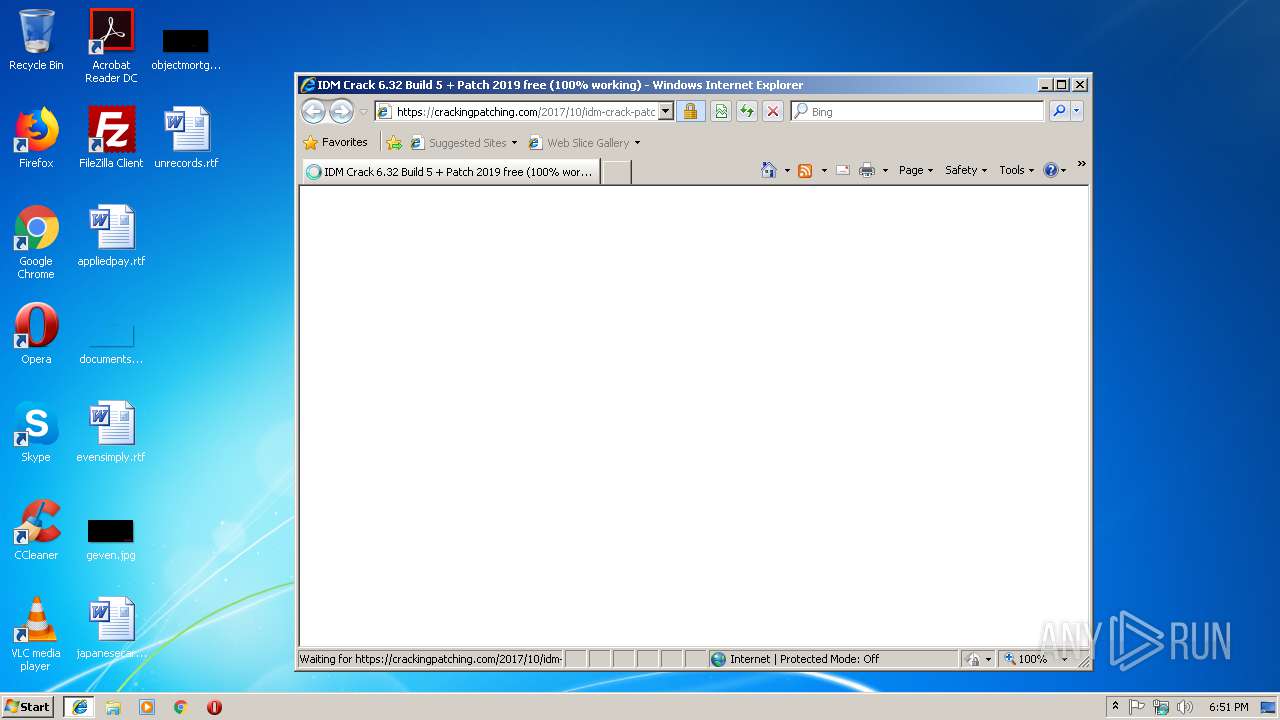
Task: Open the Tools menu
Action: [1017, 170]
